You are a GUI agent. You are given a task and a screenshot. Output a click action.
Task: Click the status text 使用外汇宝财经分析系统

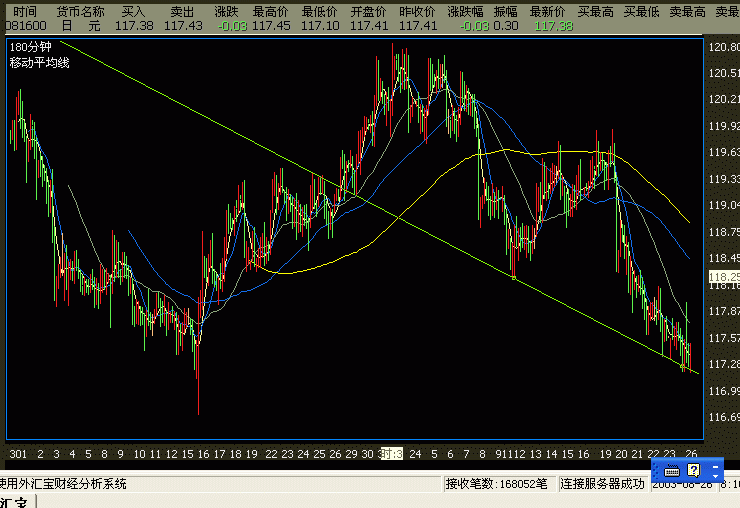click(x=63, y=484)
